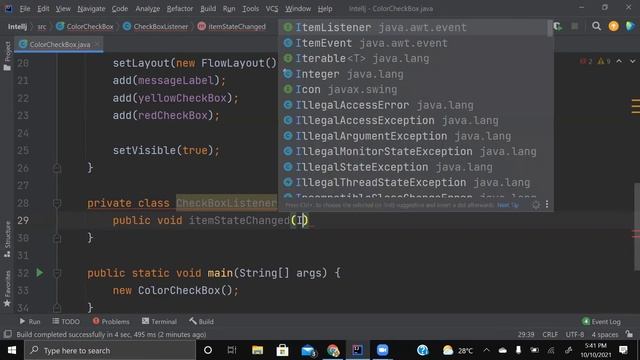Open Search Everywhere magnifier icon
Viewport: 640px width, 360px height.
[x=596, y=26]
